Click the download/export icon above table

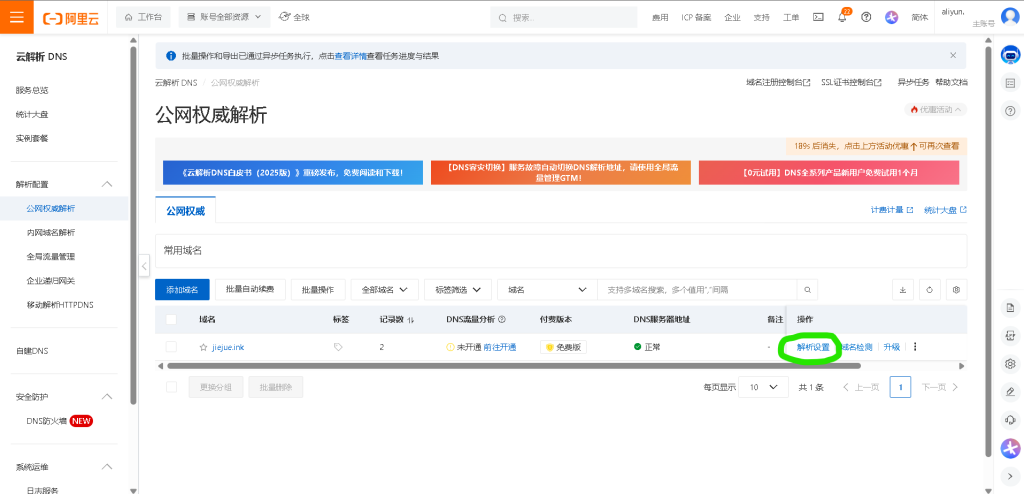click(903, 289)
